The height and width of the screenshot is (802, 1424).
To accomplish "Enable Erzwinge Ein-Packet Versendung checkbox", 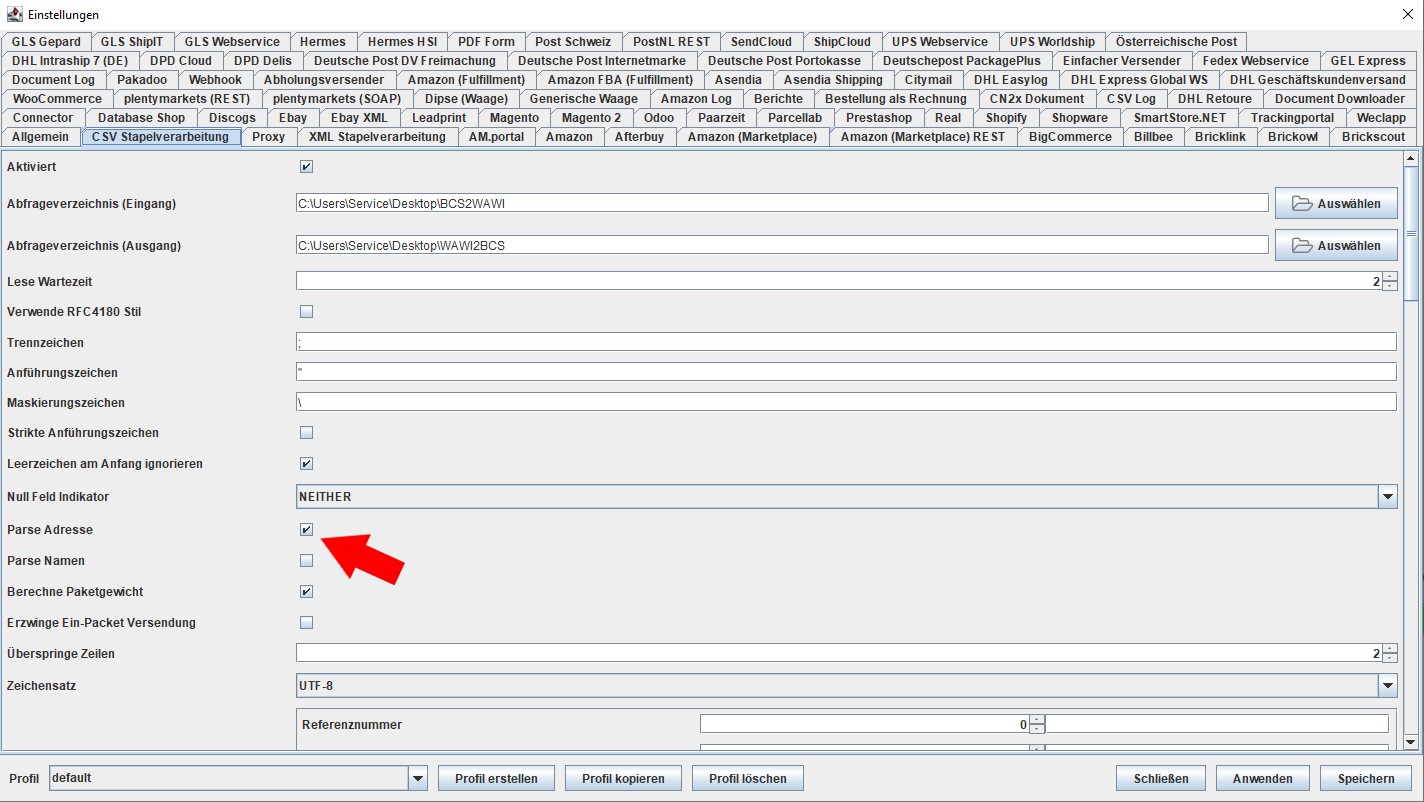I will coord(306,623).
